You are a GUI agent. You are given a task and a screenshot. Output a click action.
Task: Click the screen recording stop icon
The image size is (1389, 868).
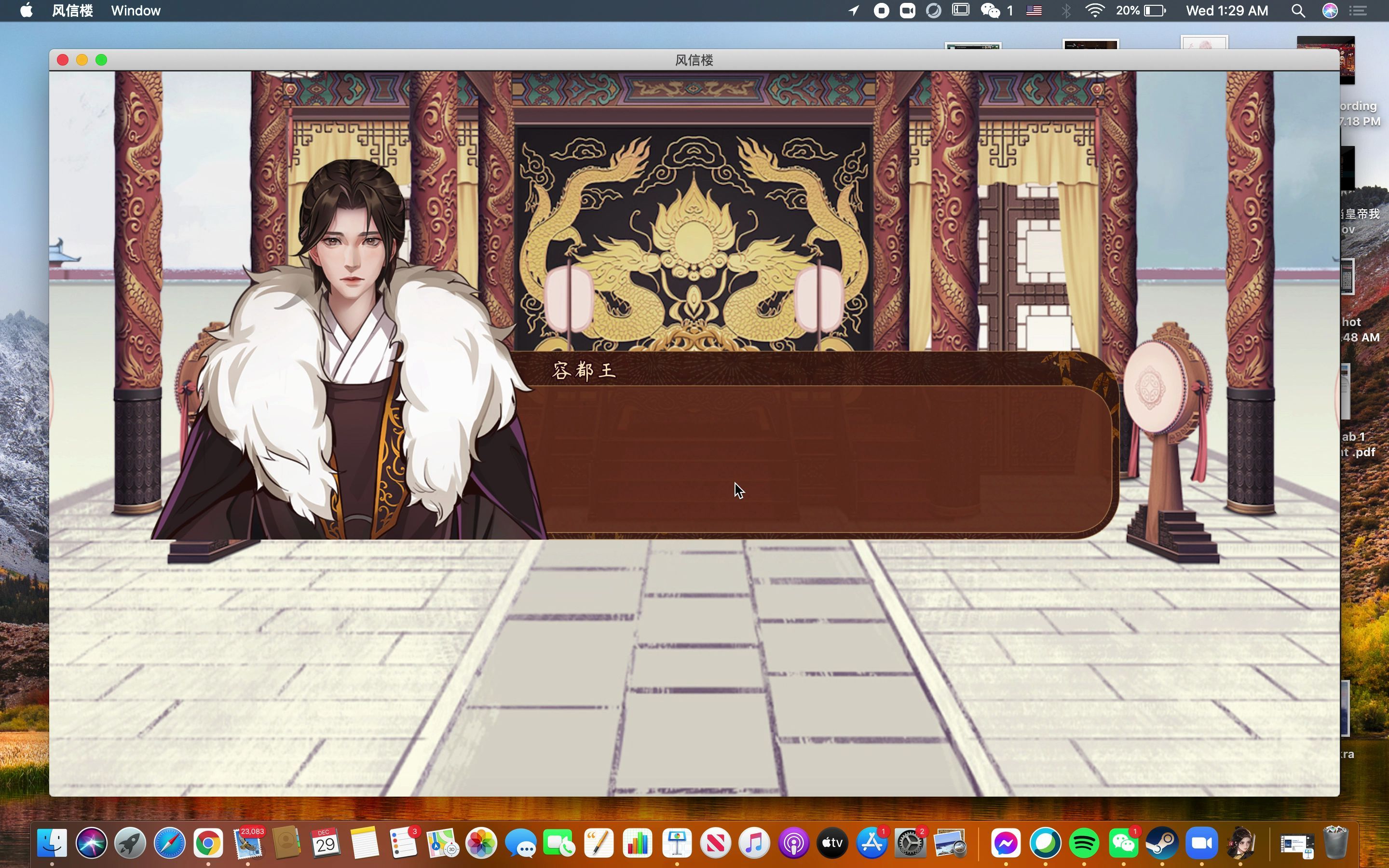(881, 10)
